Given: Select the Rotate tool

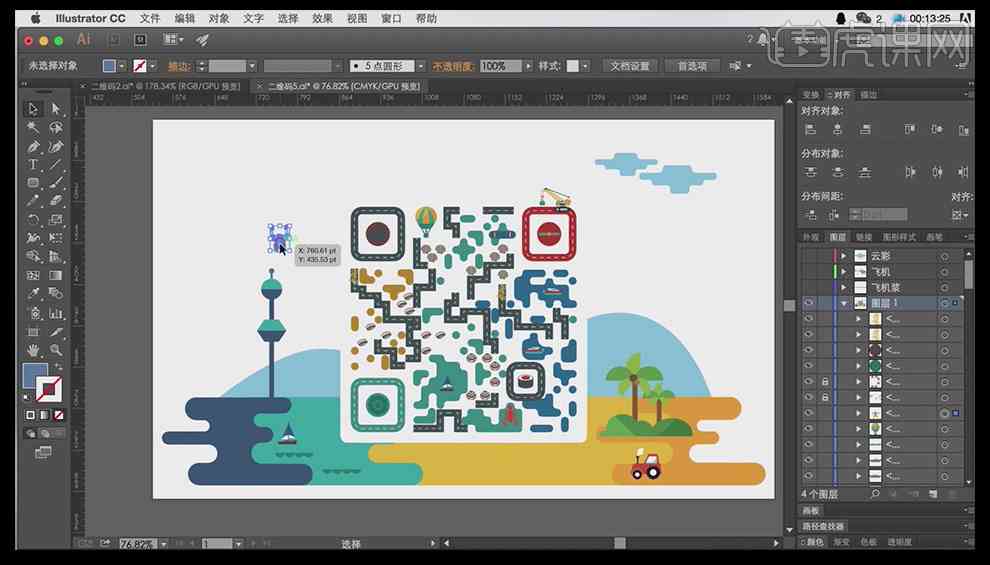Looking at the screenshot, I should tap(33, 220).
